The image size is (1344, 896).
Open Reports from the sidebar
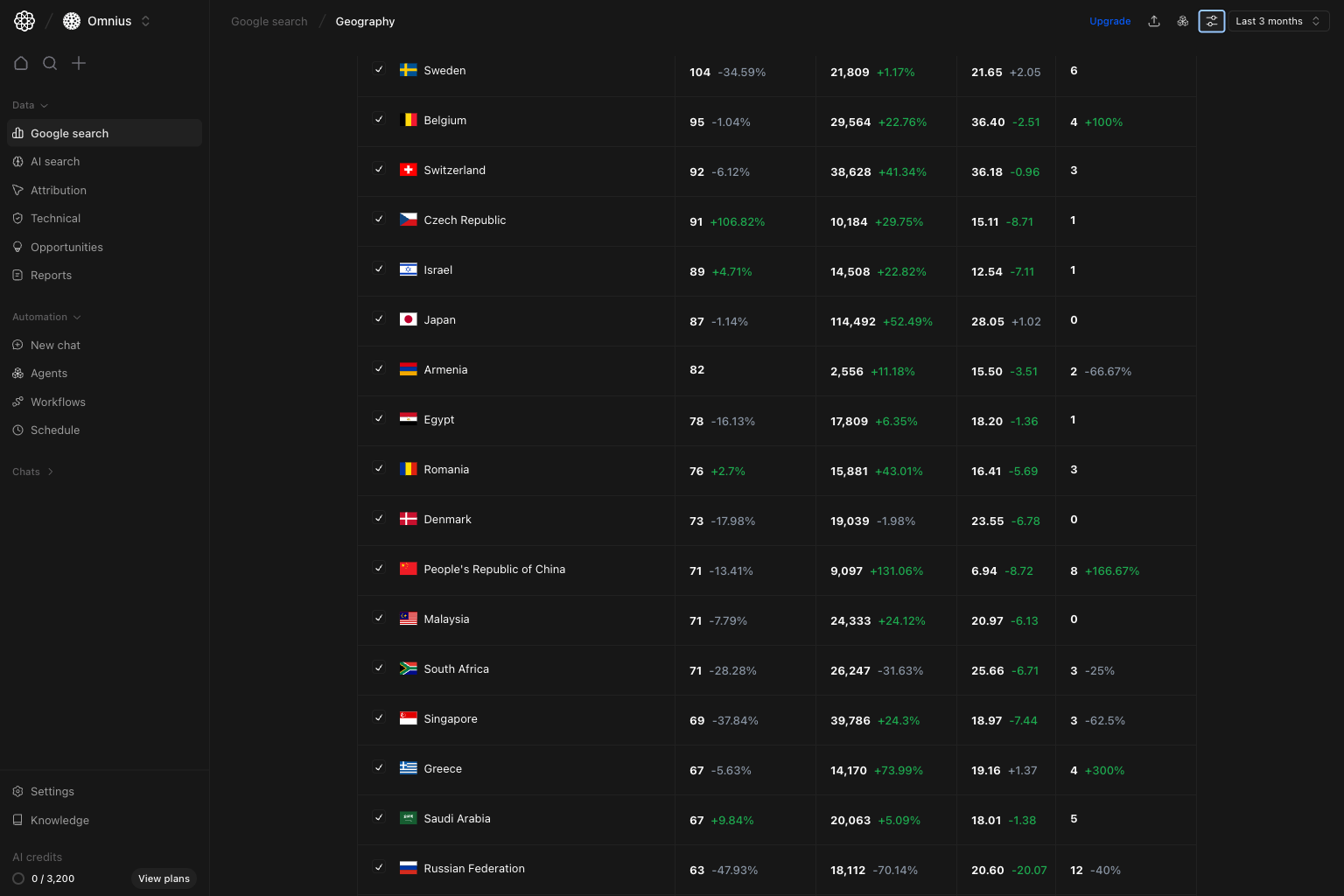(x=52, y=275)
